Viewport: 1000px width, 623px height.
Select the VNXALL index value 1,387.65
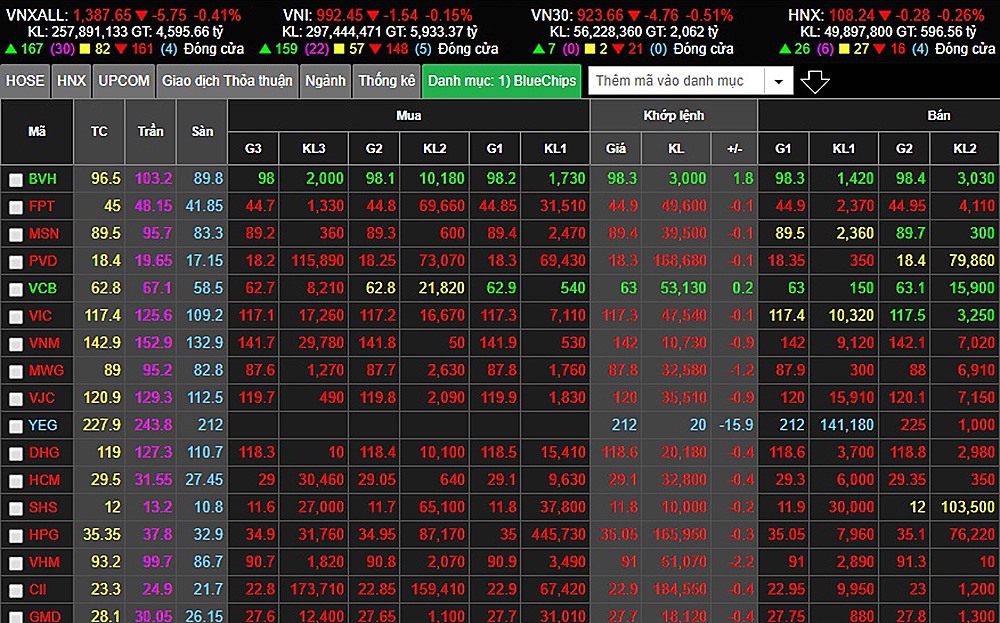click(x=102, y=15)
